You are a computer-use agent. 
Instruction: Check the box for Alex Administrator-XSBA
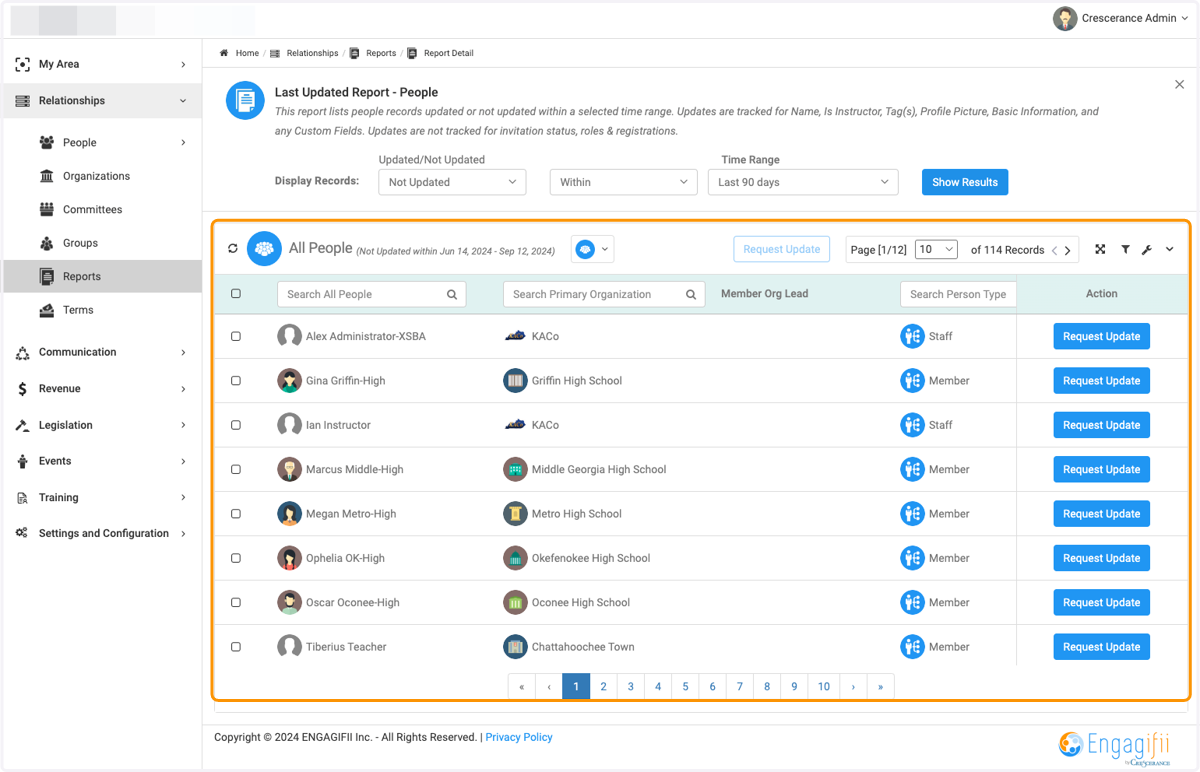coord(236,336)
